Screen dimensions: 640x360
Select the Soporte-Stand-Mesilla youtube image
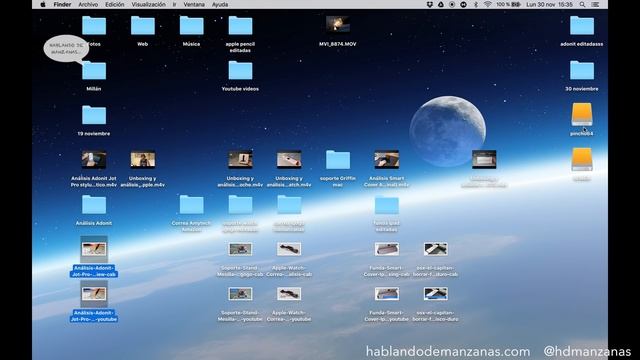(x=240, y=294)
